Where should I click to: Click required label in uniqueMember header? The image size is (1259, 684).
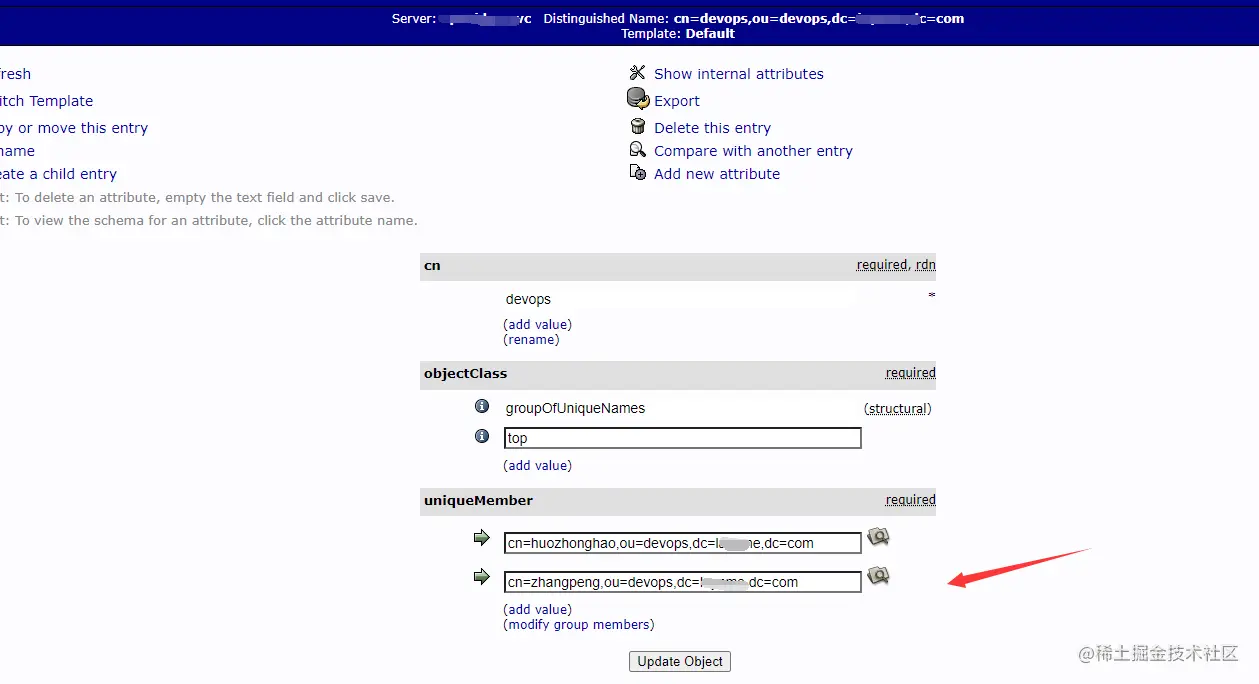coord(910,500)
